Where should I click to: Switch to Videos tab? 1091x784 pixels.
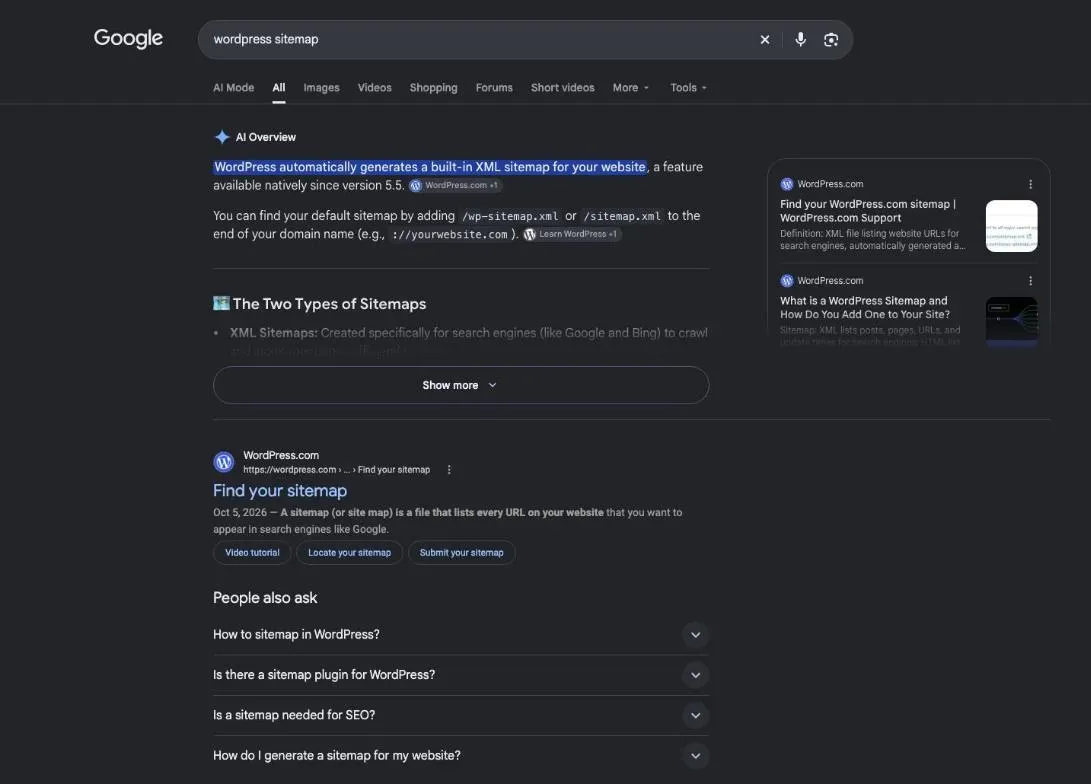[374, 88]
